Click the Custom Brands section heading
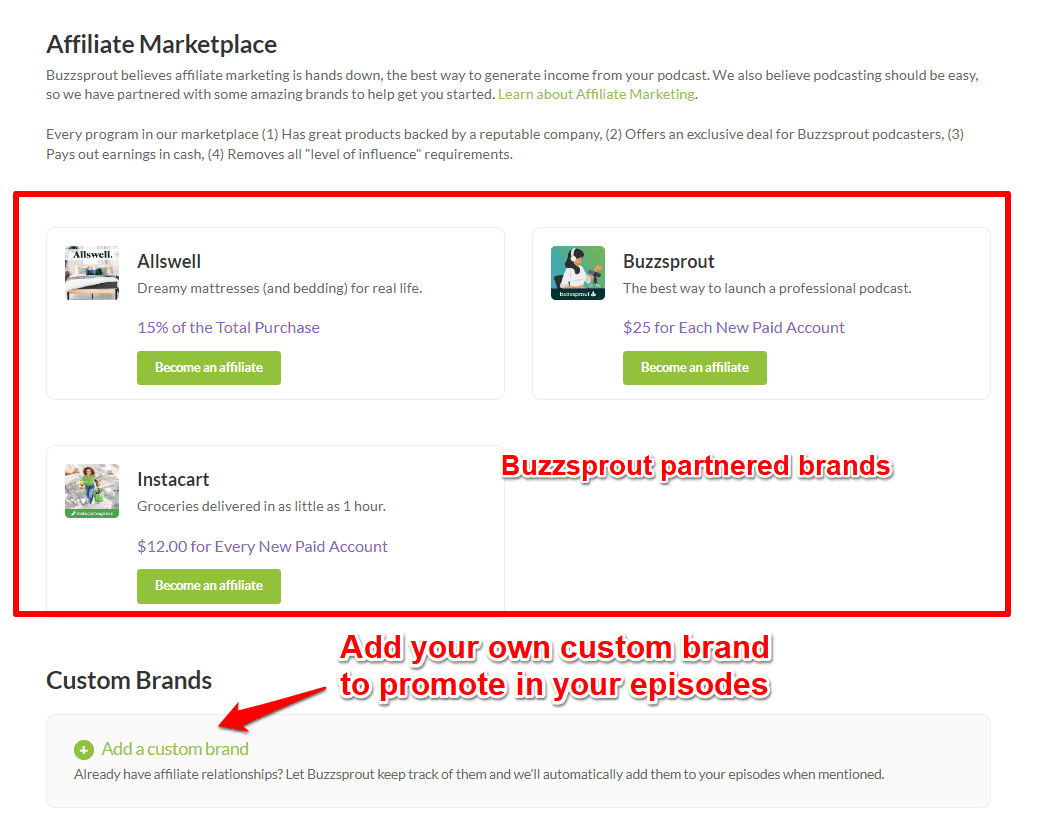Viewport: 1039px width, 817px height. coord(128,680)
